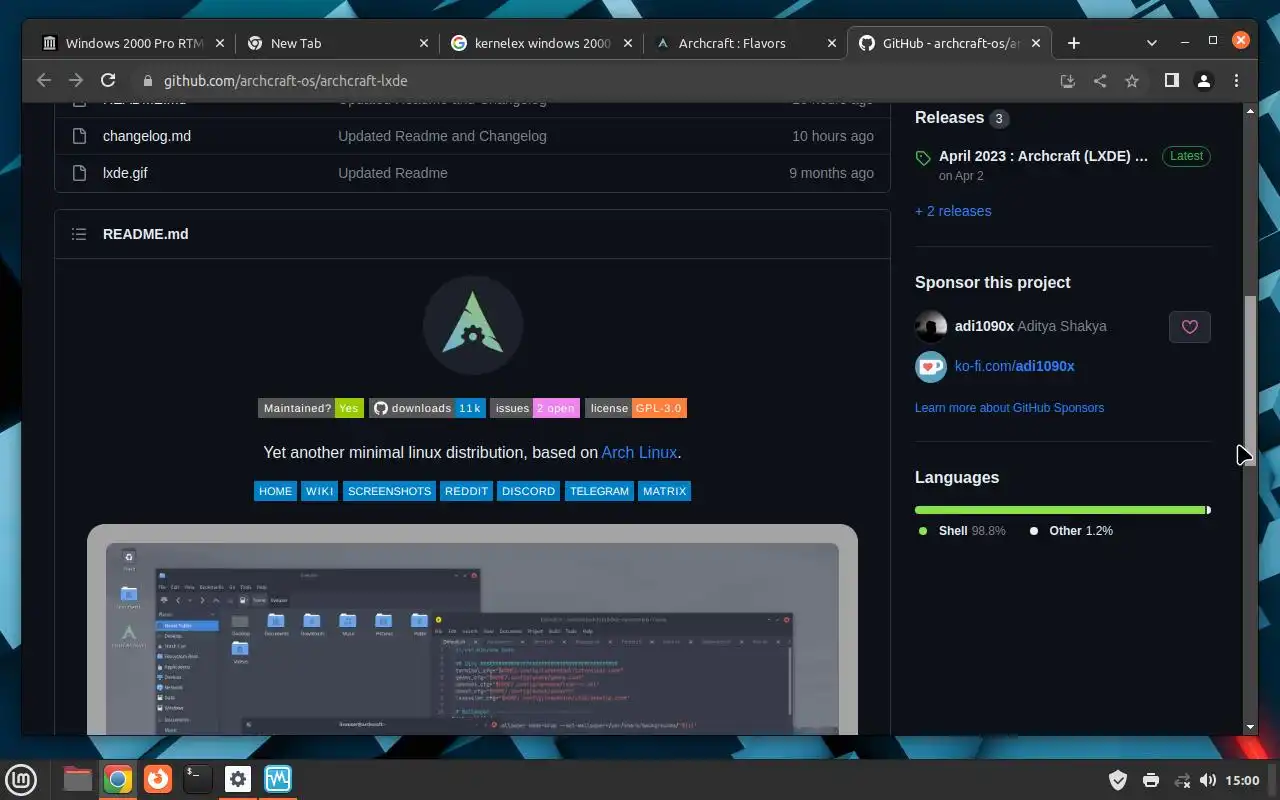Toggle the browser side panel

coord(1172,81)
